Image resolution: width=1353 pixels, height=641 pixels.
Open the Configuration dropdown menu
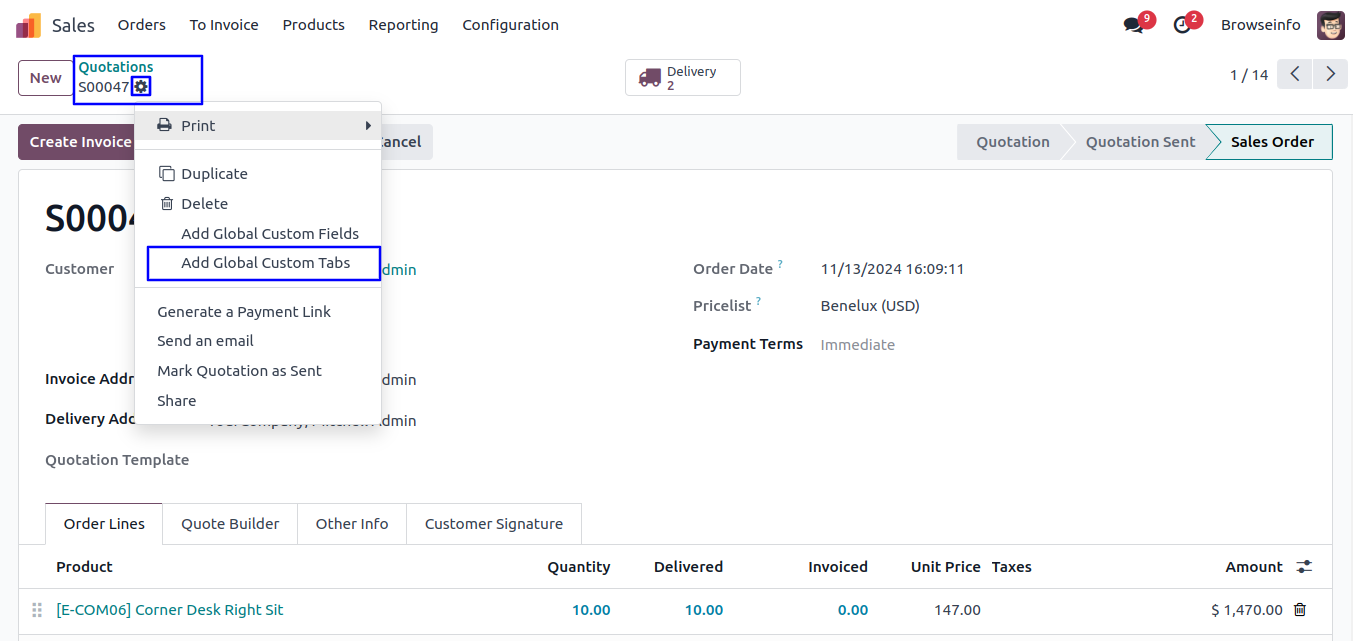(510, 25)
